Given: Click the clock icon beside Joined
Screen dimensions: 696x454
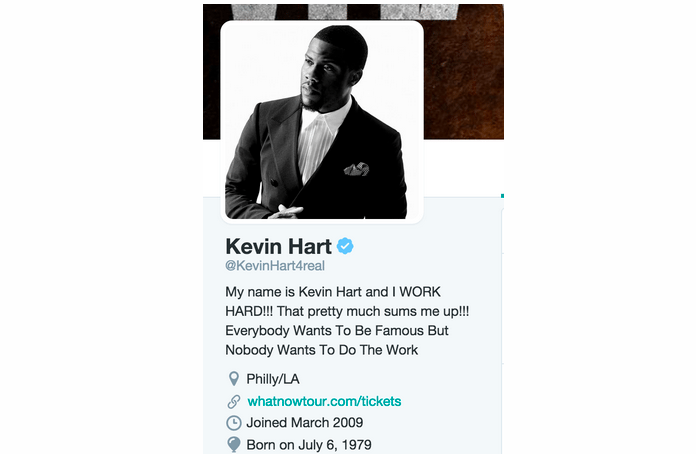Looking at the screenshot, I should point(233,422).
